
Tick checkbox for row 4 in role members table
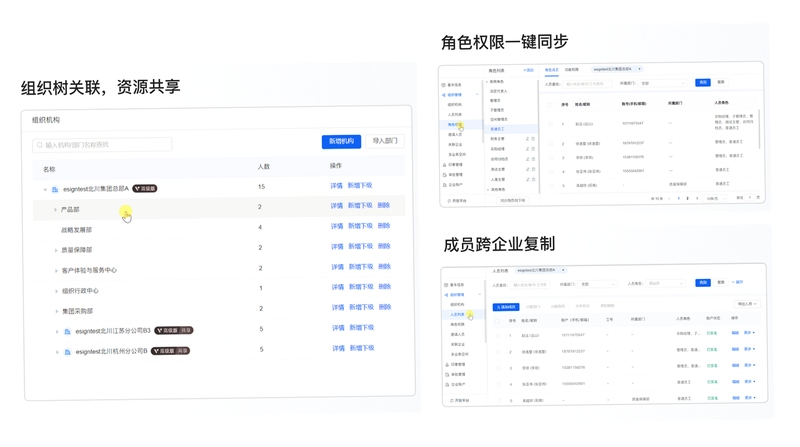[x=551, y=171]
